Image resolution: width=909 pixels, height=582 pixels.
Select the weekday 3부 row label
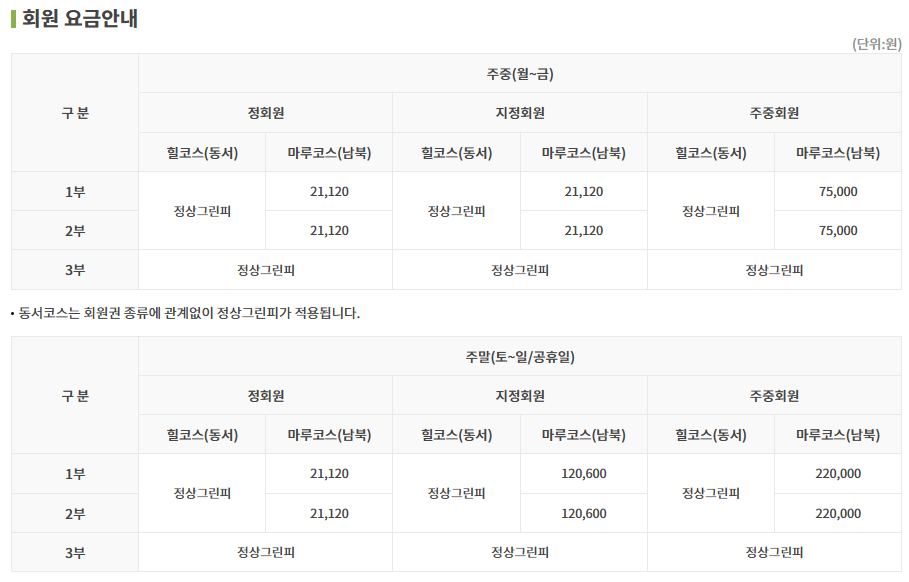click(75, 270)
